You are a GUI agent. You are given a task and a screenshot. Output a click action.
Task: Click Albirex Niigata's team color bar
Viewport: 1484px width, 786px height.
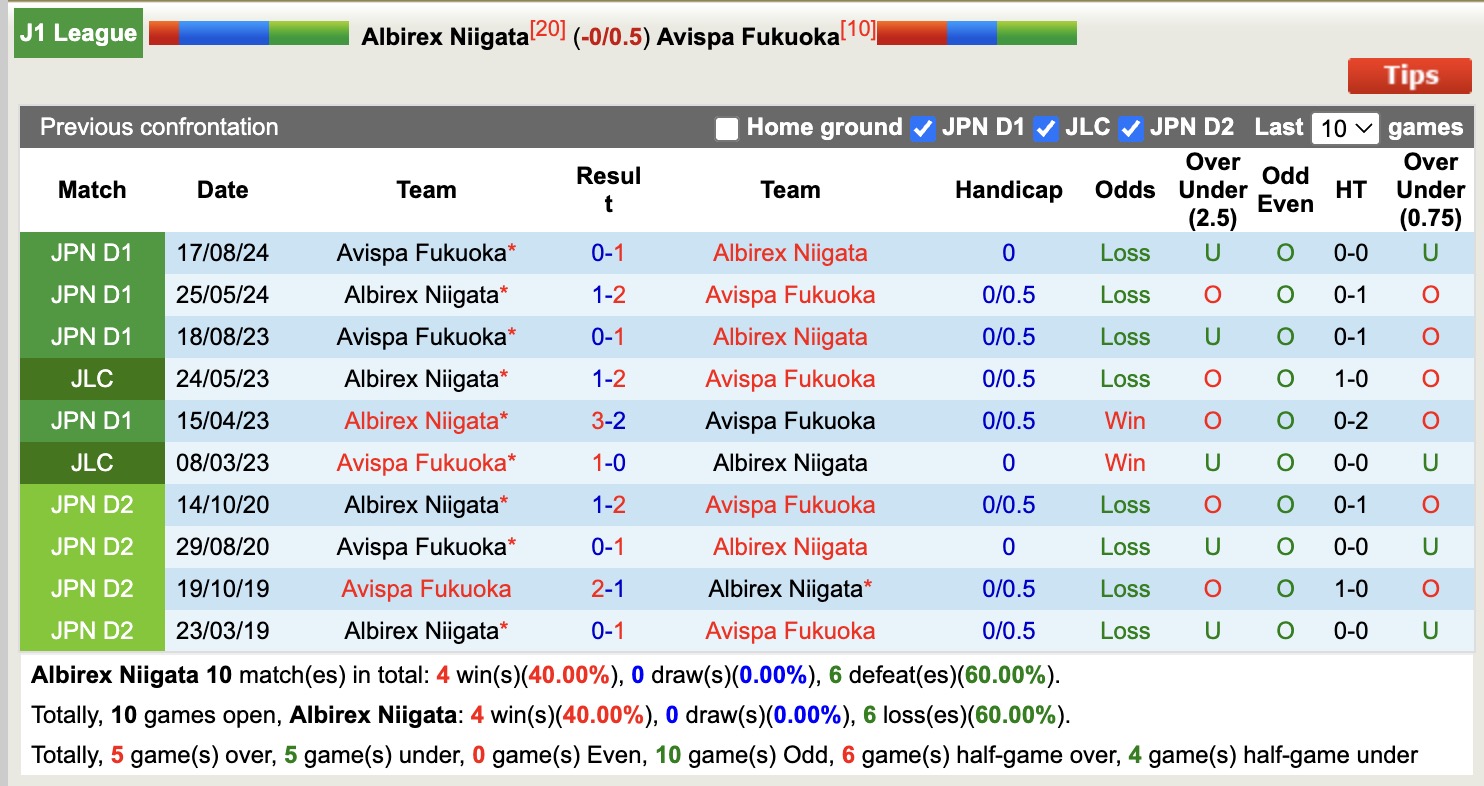[250, 32]
